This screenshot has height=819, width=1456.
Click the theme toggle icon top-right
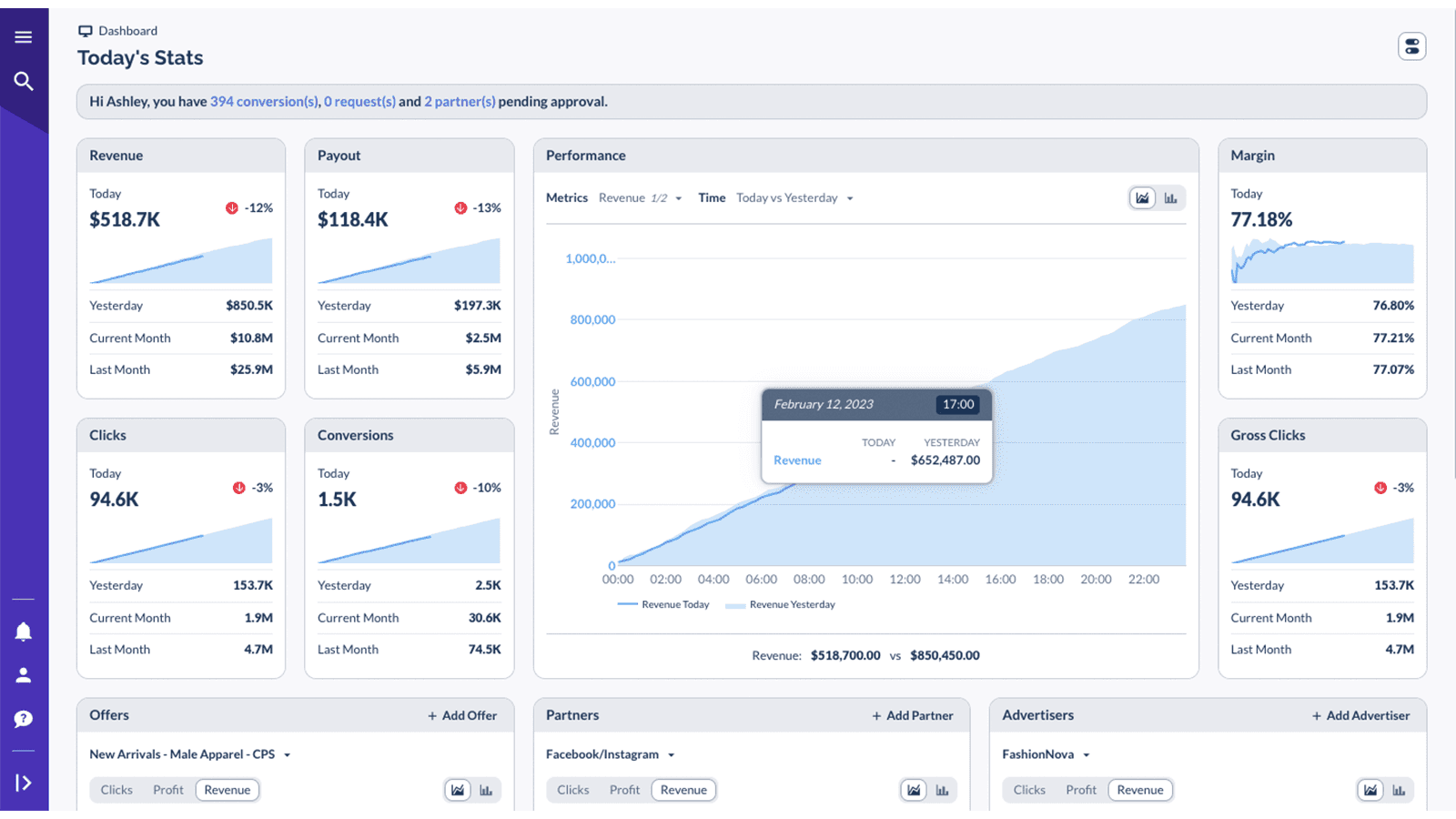[1411, 45]
